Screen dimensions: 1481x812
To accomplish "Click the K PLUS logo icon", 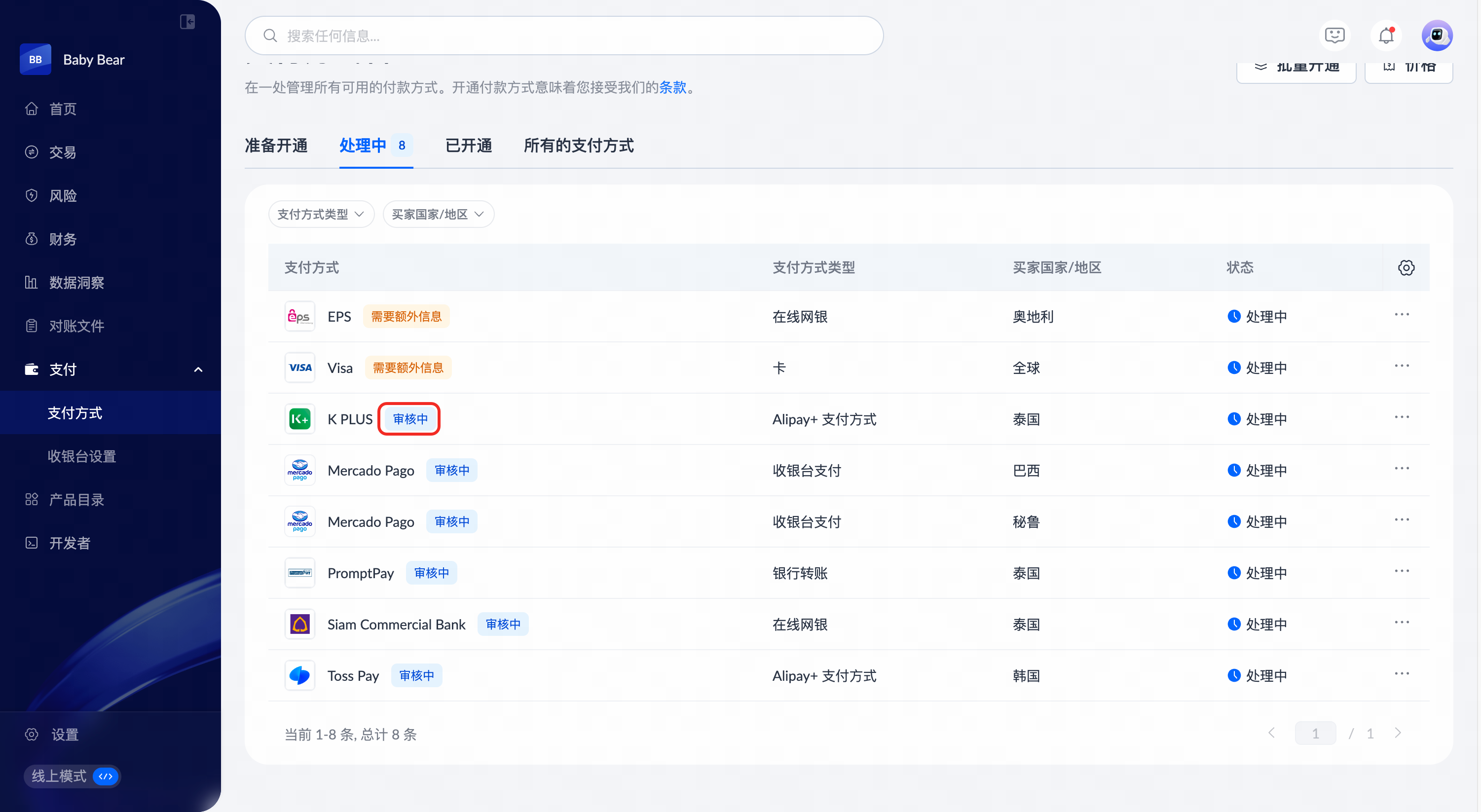I will [299, 419].
